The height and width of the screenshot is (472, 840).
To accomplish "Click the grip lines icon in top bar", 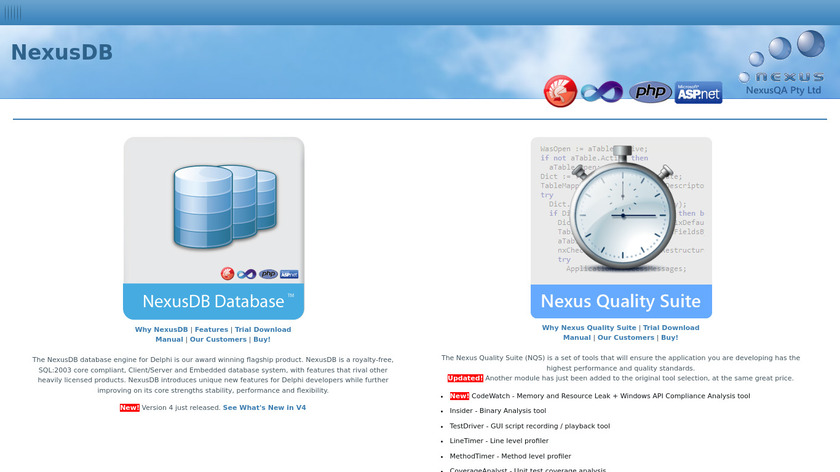I will (13, 12).
